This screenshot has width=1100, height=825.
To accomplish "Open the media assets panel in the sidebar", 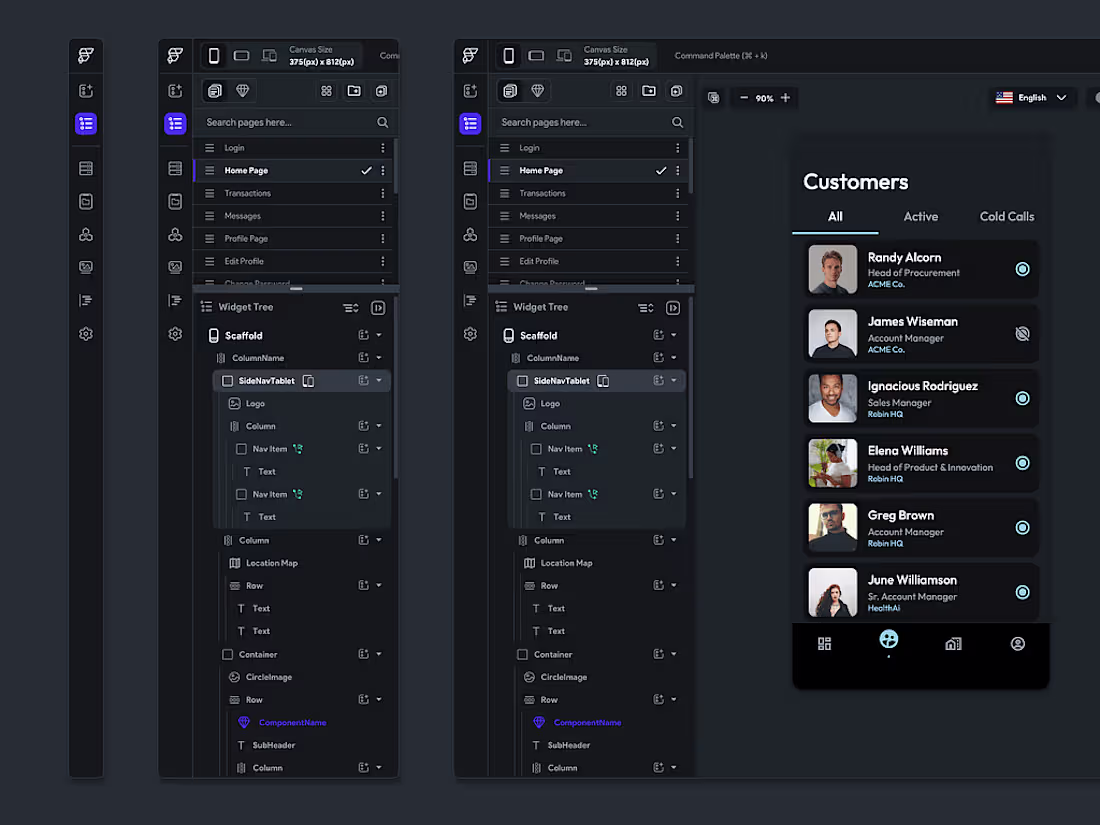I will click(470, 267).
